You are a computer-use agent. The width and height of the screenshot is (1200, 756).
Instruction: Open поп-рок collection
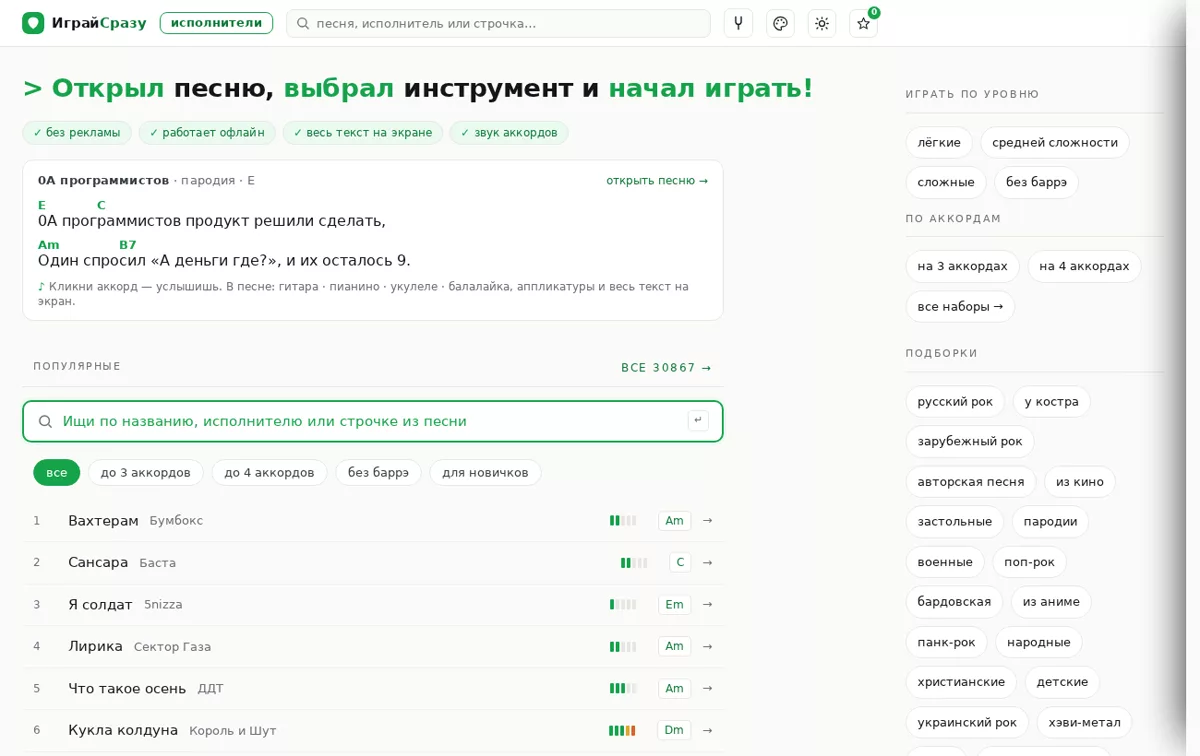(1029, 562)
